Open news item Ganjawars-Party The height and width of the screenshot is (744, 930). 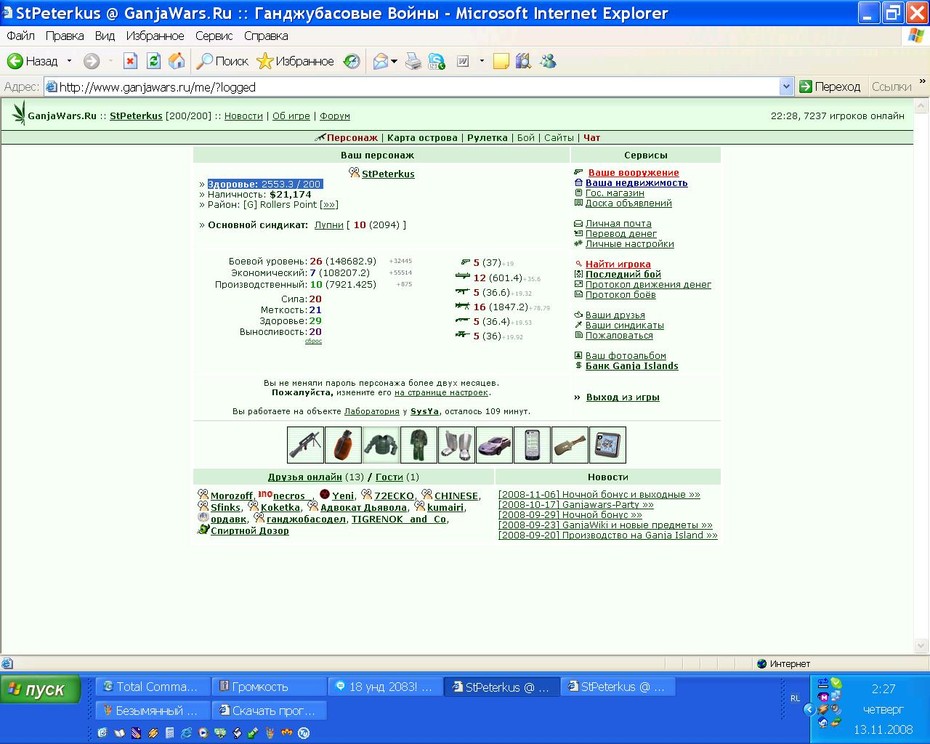(576, 504)
